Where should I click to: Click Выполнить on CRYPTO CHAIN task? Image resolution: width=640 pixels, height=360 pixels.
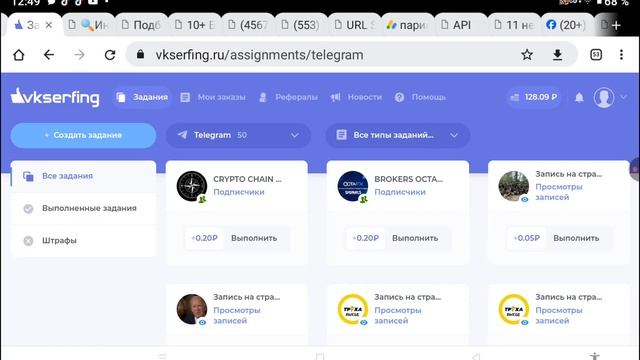click(x=254, y=238)
